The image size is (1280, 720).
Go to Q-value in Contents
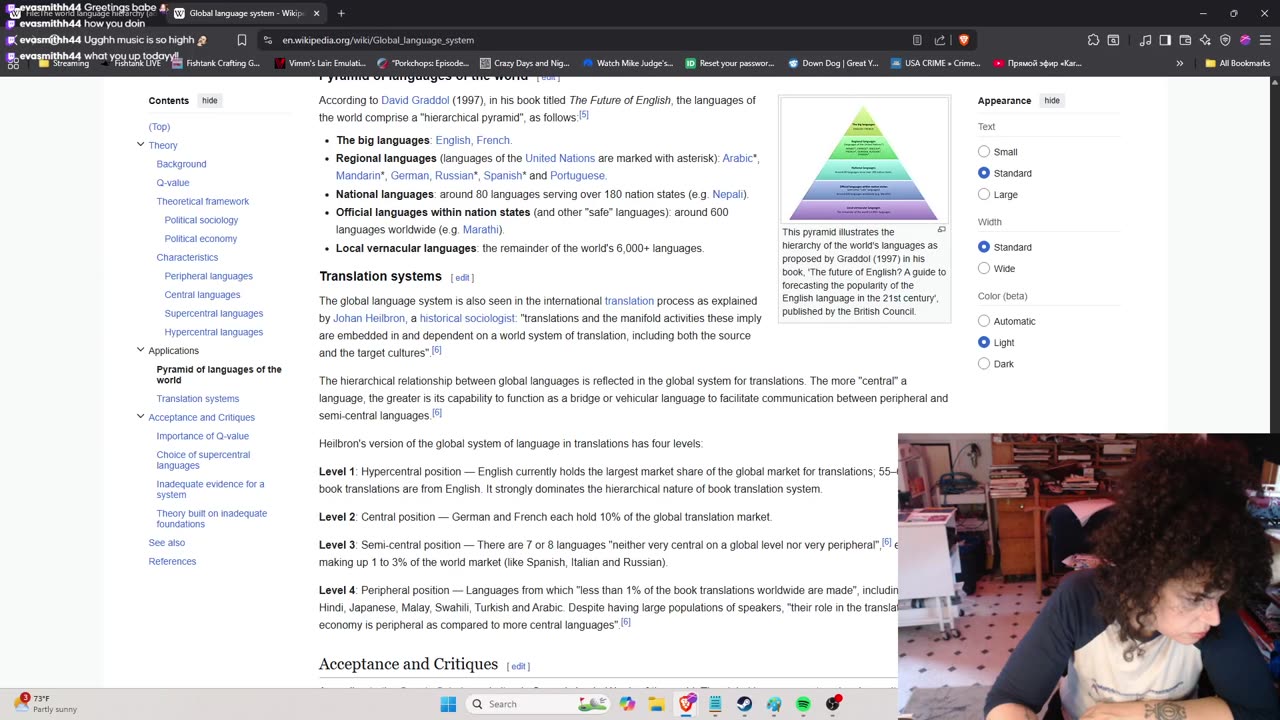pos(172,183)
